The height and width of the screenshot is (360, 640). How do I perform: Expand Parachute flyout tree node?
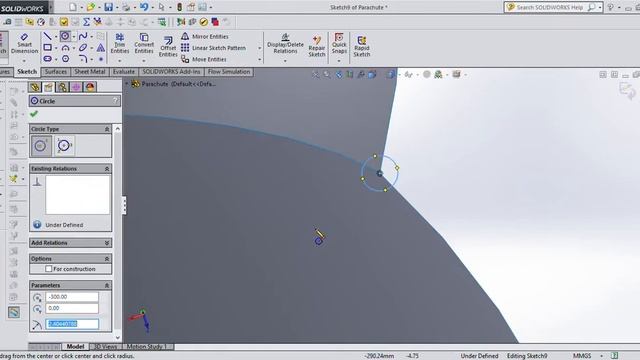tap(127, 84)
